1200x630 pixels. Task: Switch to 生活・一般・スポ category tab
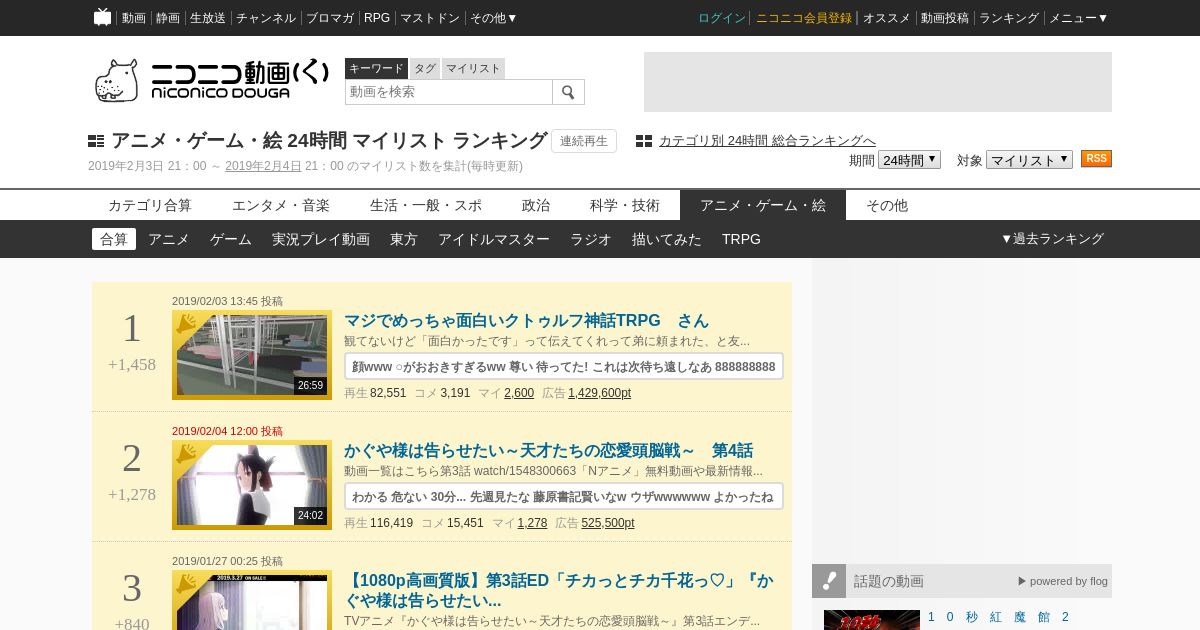point(426,205)
